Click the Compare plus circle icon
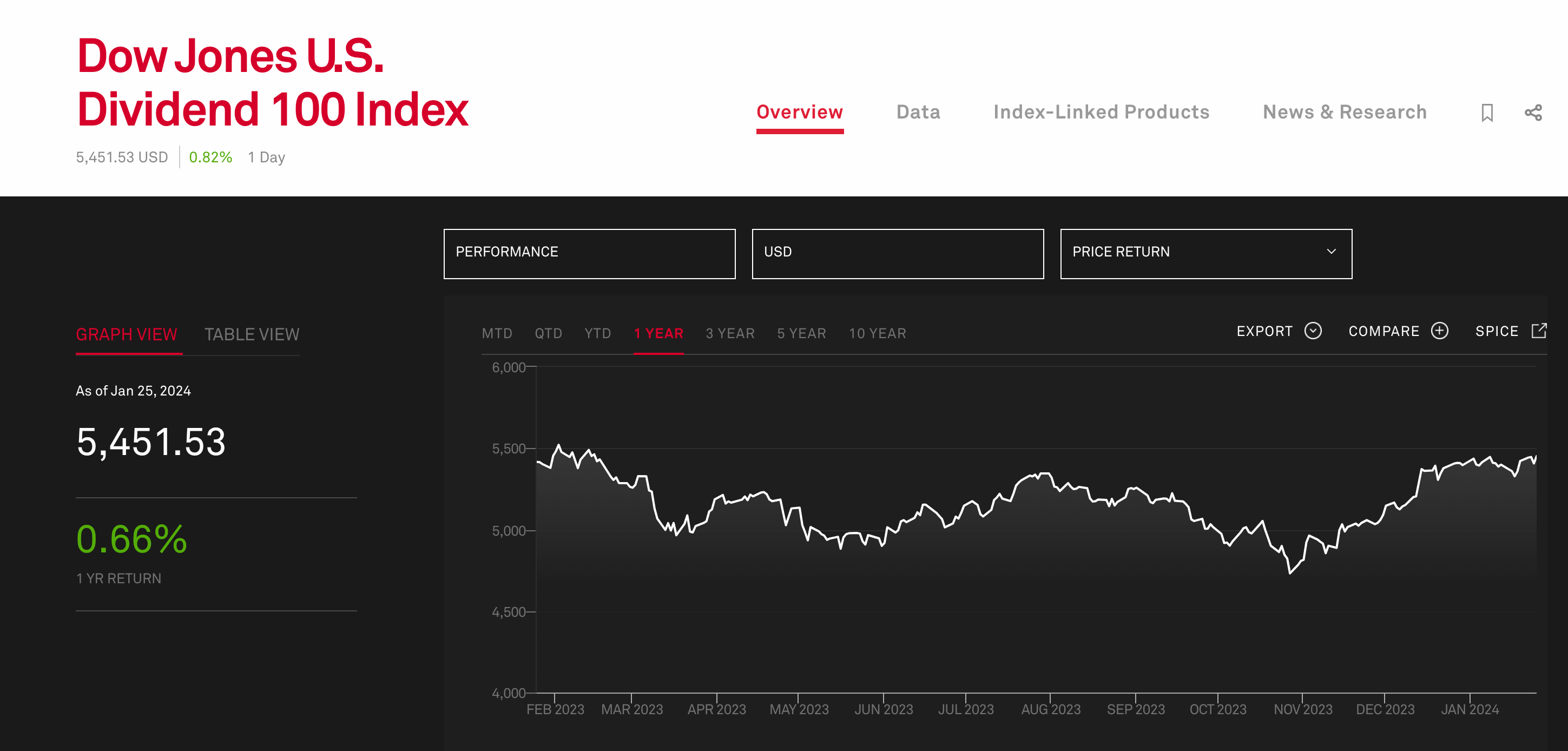Screen dimensions: 1568x751 1440,331
